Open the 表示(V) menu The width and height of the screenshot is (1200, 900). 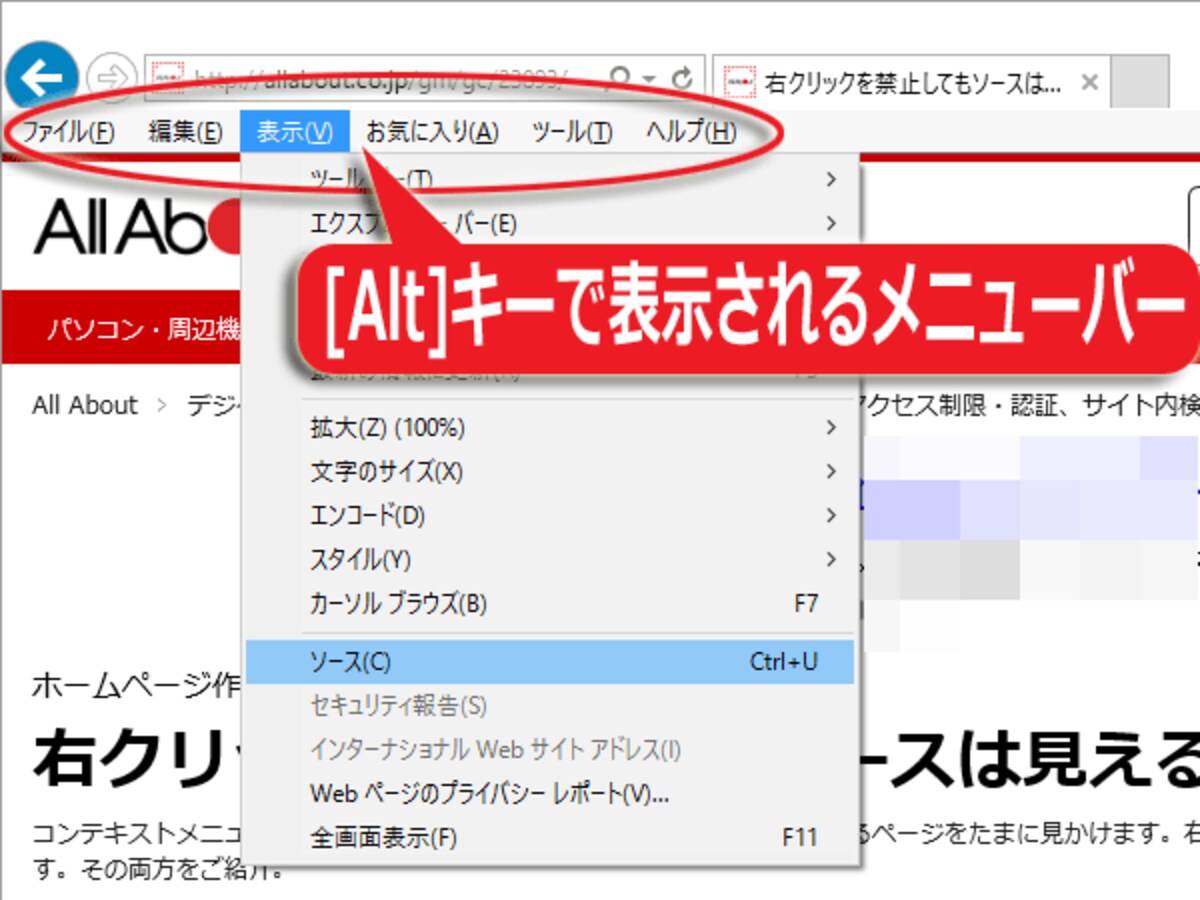coord(294,132)
